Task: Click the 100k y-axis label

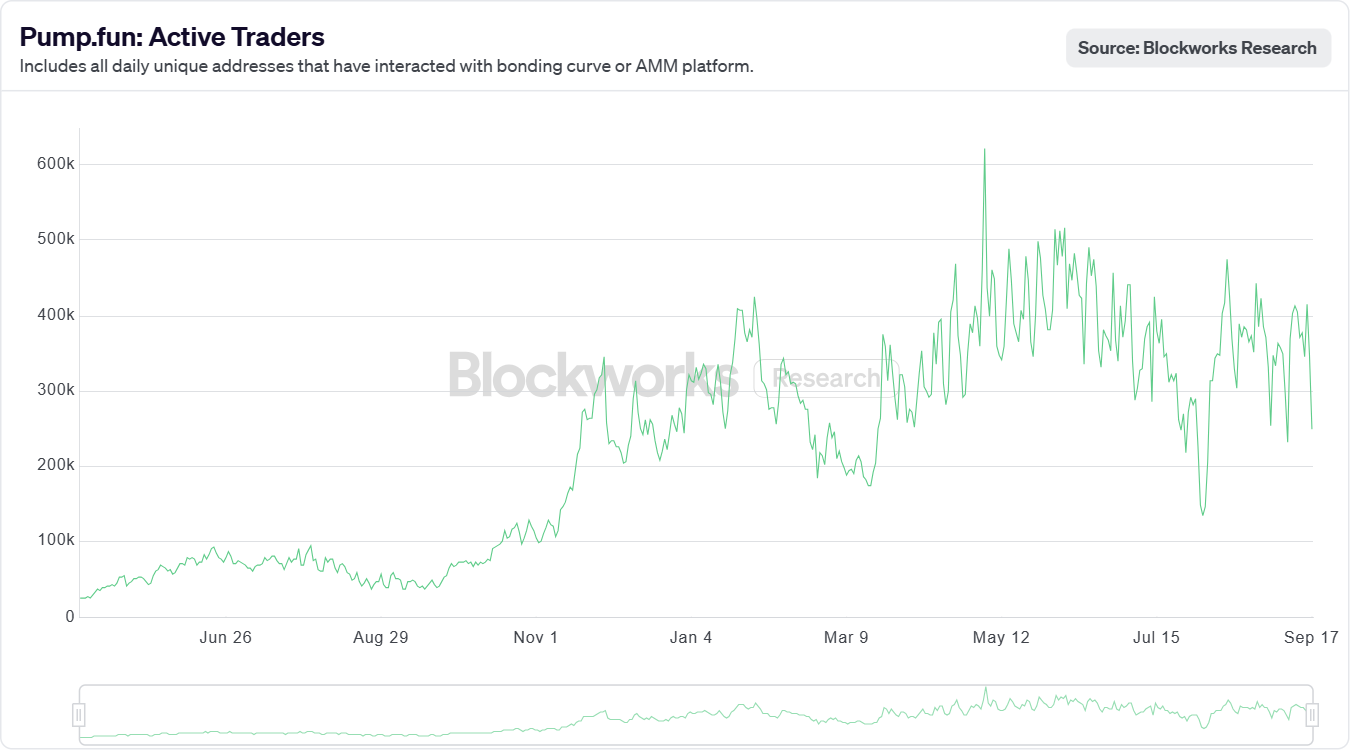Action: [56, 541]
